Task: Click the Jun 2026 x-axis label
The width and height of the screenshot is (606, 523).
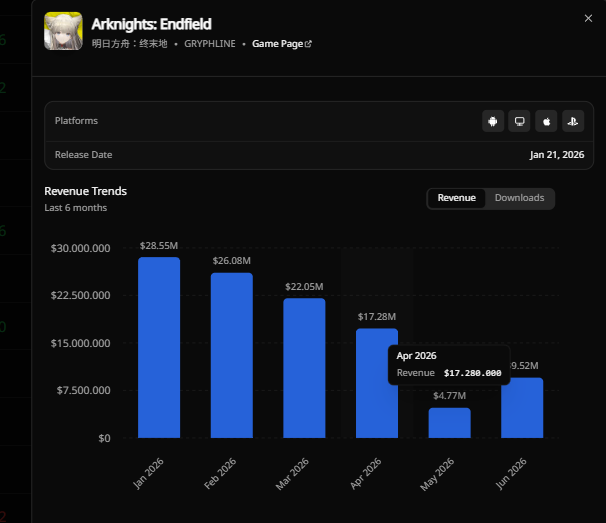Action: pos(511,474)
